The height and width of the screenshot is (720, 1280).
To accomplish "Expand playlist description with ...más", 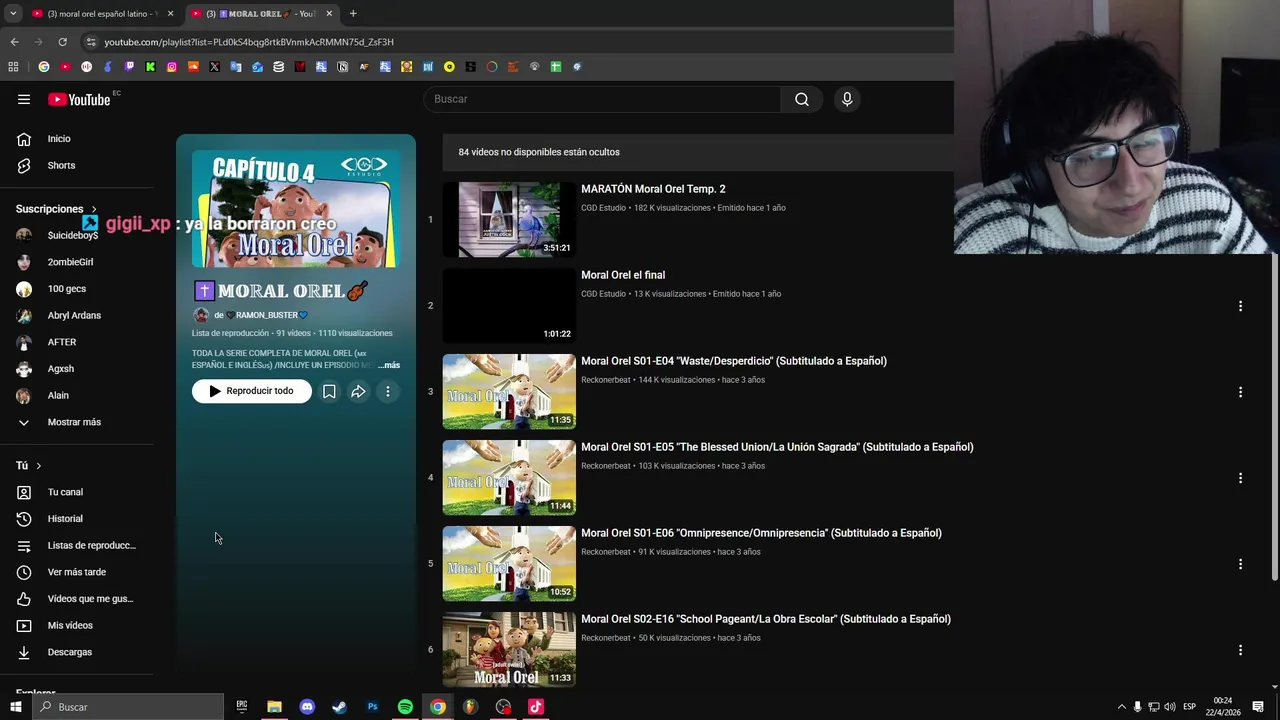I will click(389, 365).
